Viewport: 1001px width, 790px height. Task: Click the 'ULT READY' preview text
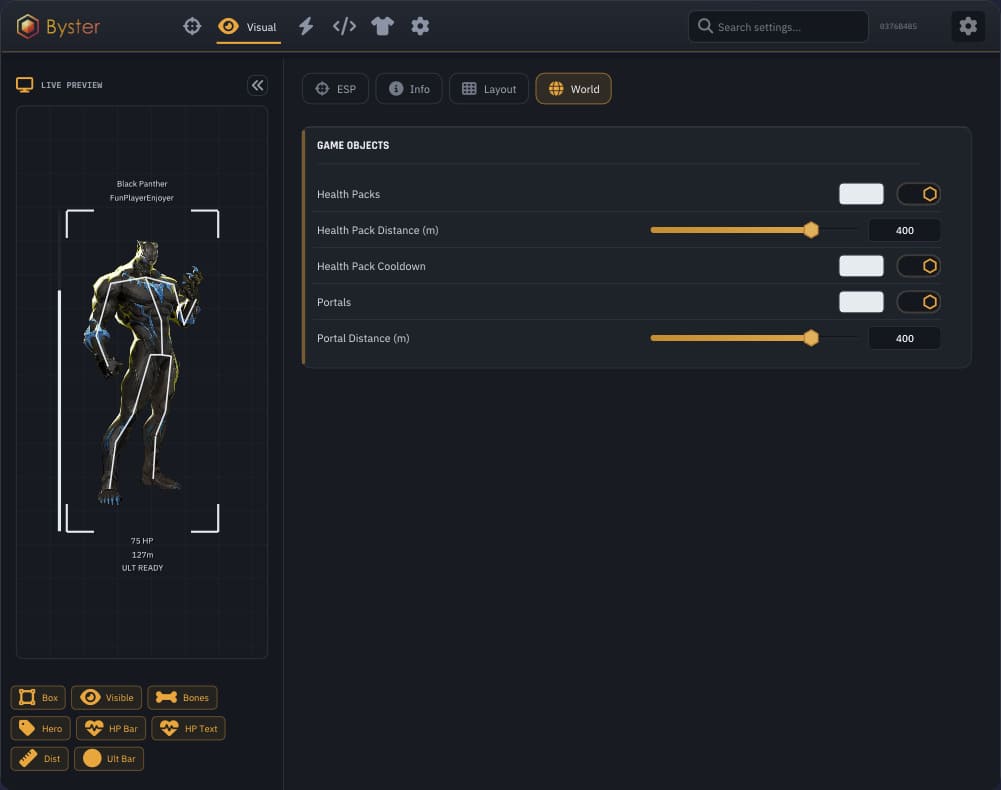point(142,568)
